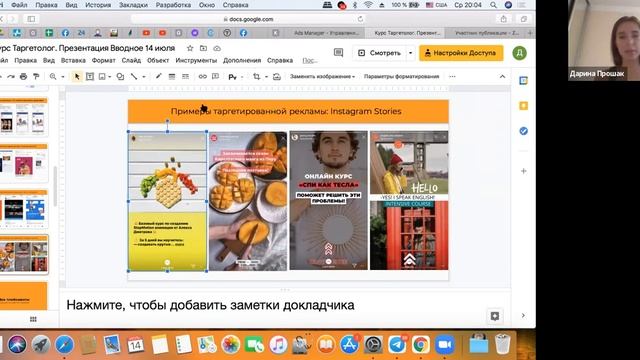Viewport: 640px width, 360px height.
Task: Expand the crop mask dropdown arrow
Action: pyautogui.click(x=267, y=76)
